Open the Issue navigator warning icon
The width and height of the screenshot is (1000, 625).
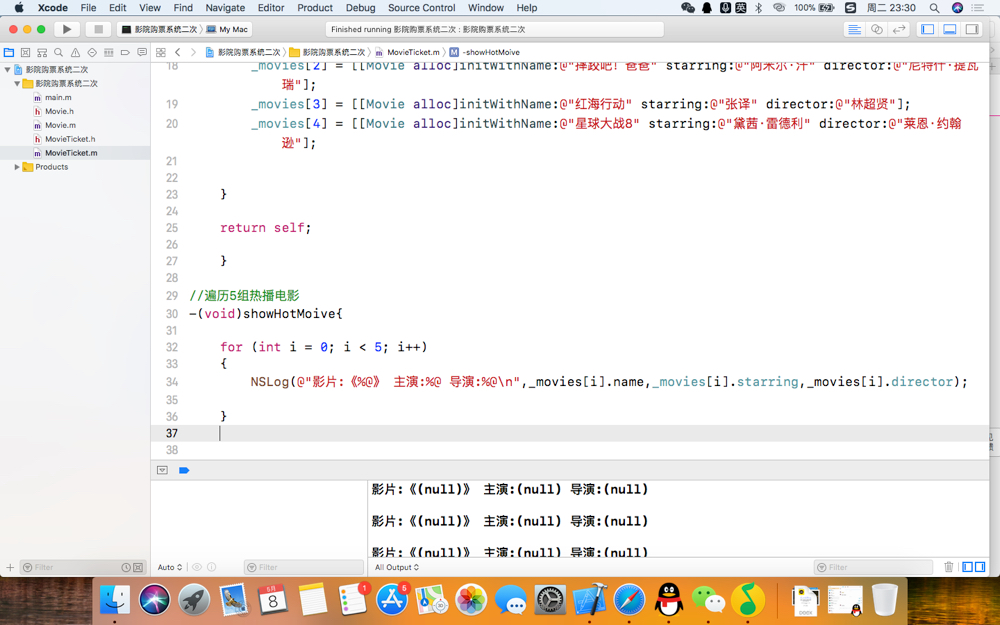(75, 52)
